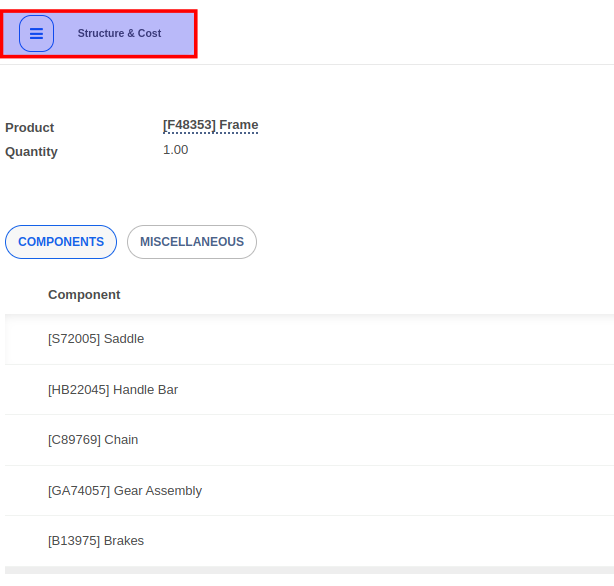Screen dimensions: 614x586
Task: Click the Product field label
Action: (30, 128)
